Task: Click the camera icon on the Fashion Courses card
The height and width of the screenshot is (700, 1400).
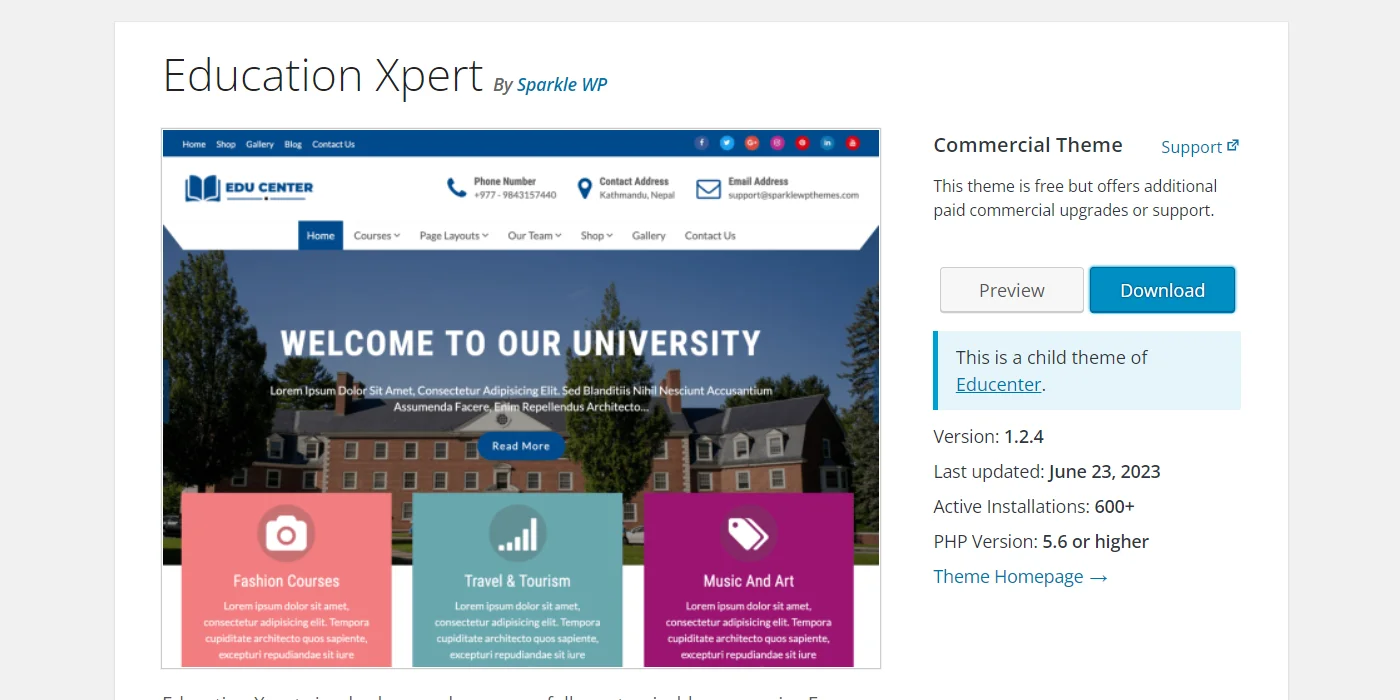Action: pyautogui.click(x=286, y=534)
